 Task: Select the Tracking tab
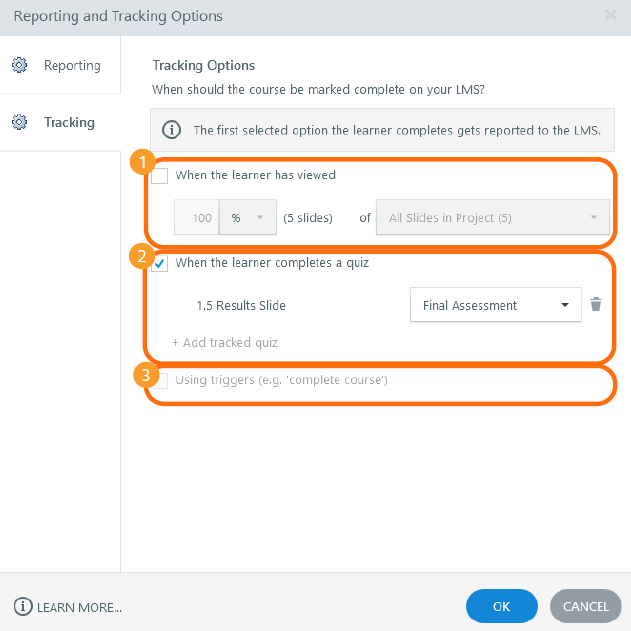[x=69, y=123]
